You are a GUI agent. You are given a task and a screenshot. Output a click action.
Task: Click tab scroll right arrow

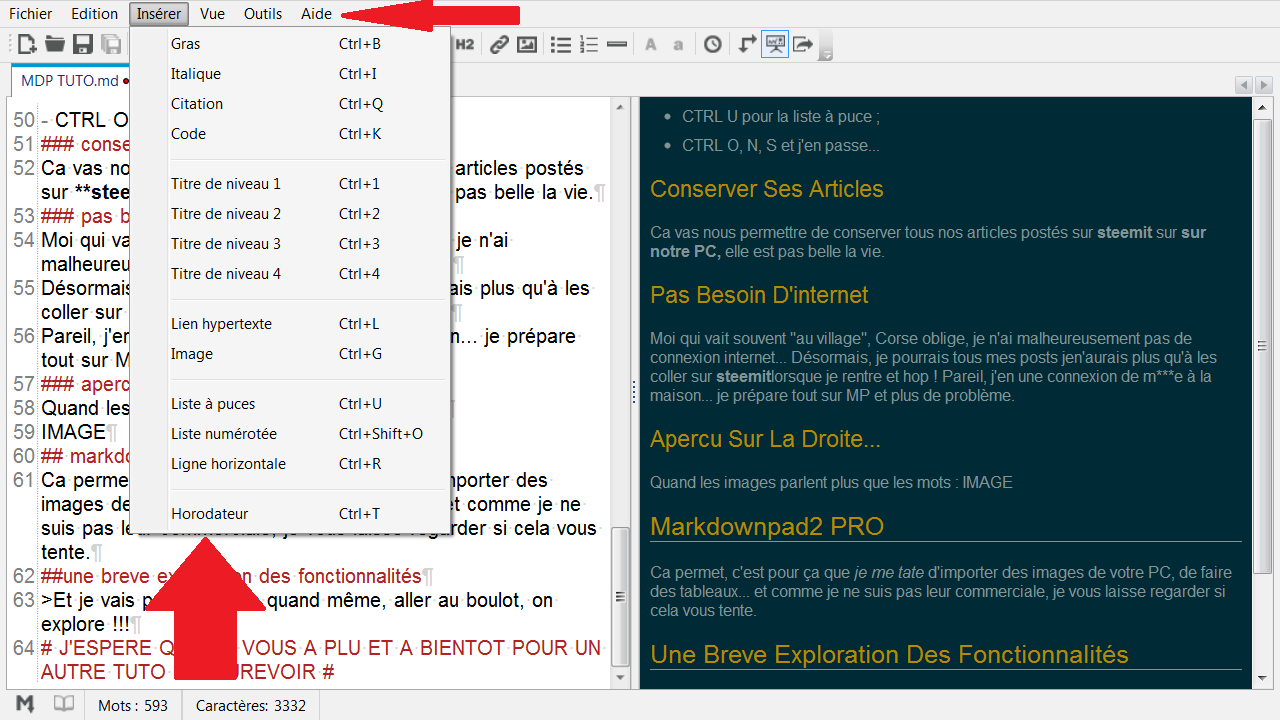[1262, 85]
